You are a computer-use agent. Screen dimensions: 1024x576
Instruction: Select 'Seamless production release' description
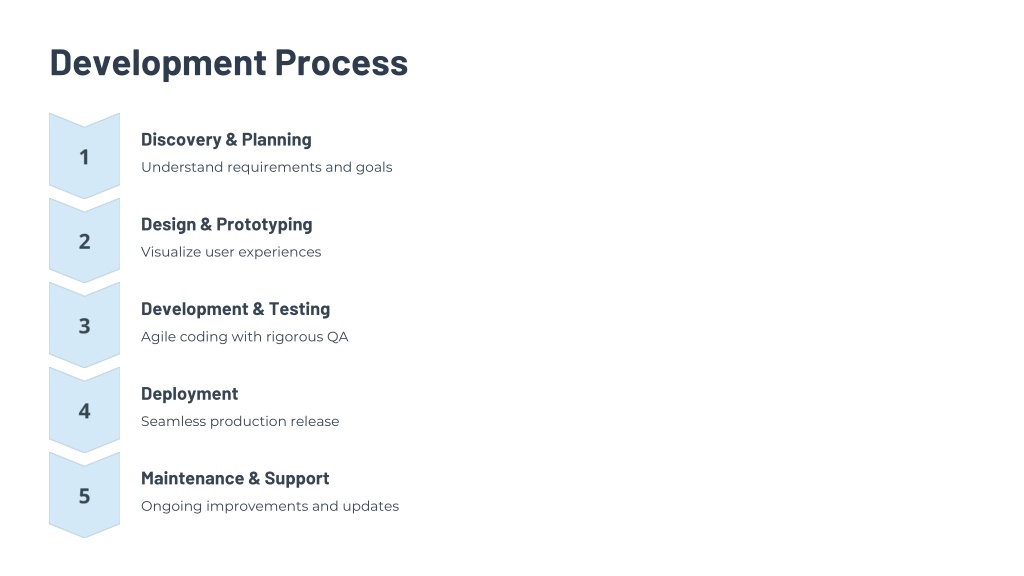[x=240, y=421]
